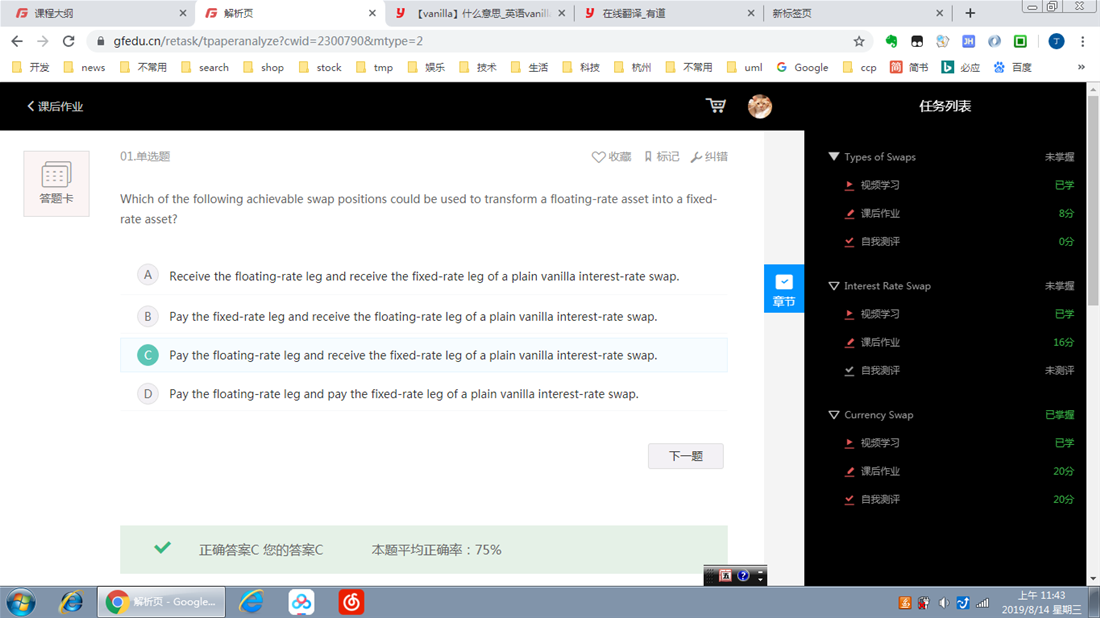Go back via 课后作业 arrow
1100x618 pixels.
point(55,107)
